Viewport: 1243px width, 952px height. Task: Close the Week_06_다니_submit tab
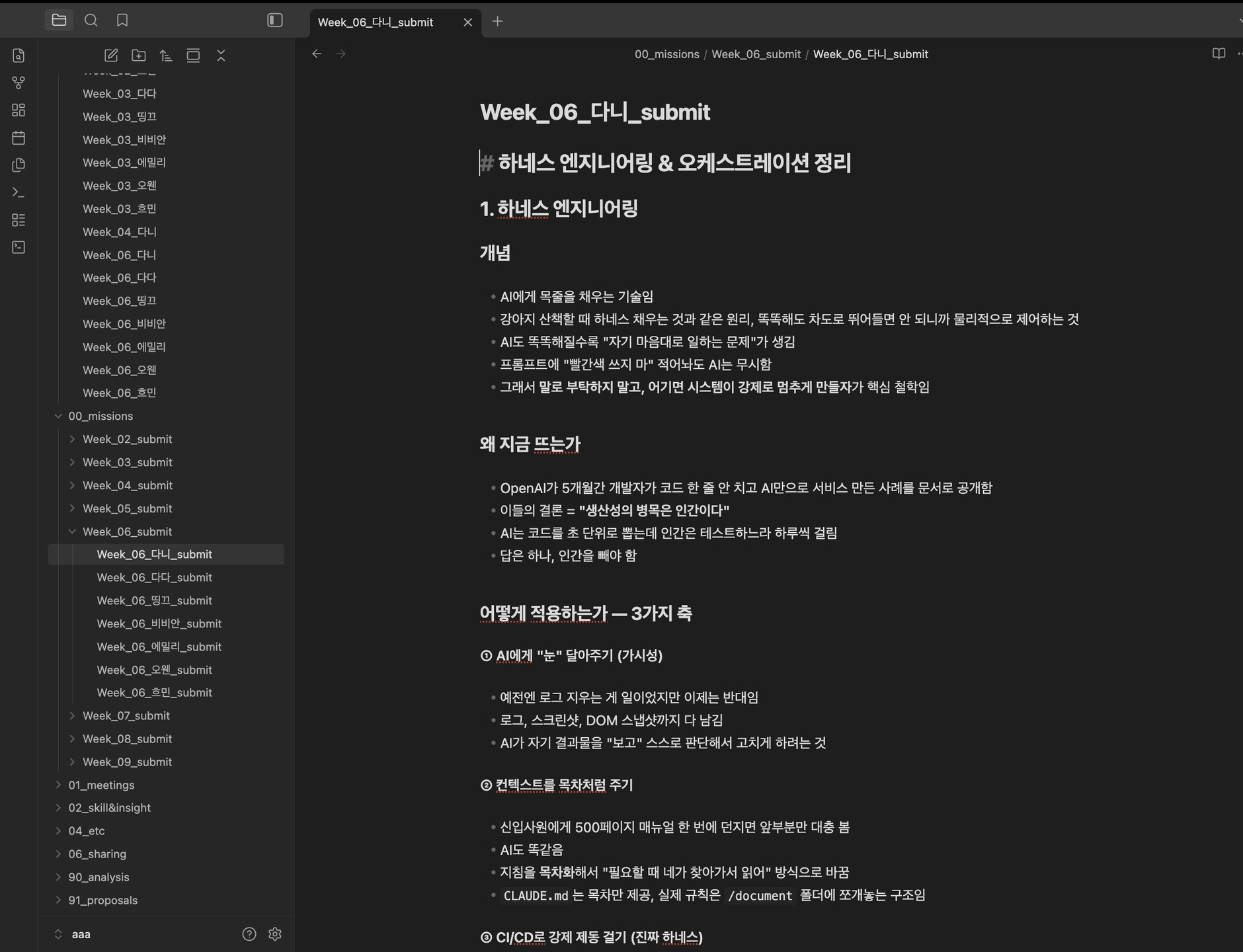coord(467,22)
